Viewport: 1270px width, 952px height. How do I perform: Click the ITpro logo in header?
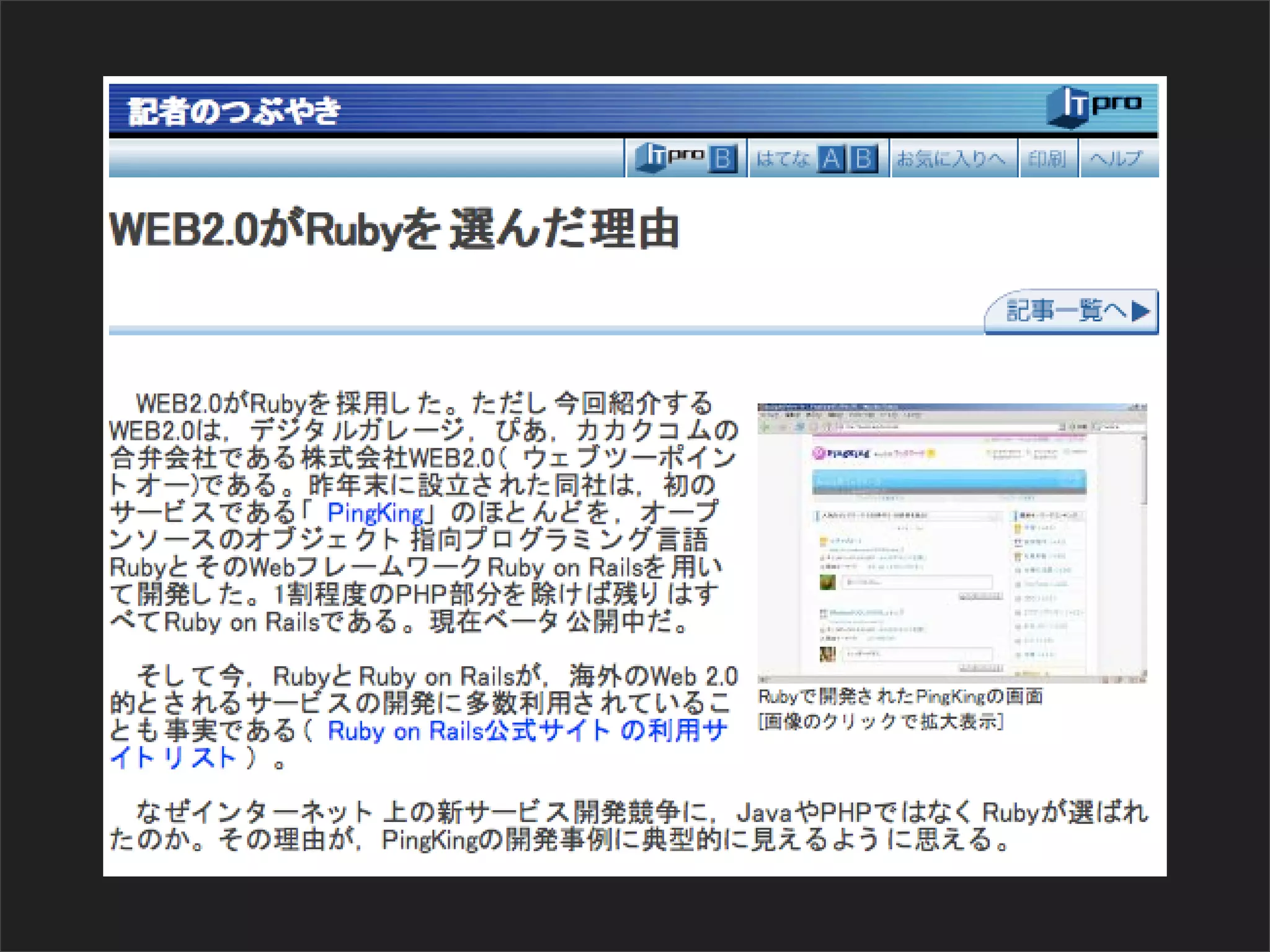coord(1095,108)
